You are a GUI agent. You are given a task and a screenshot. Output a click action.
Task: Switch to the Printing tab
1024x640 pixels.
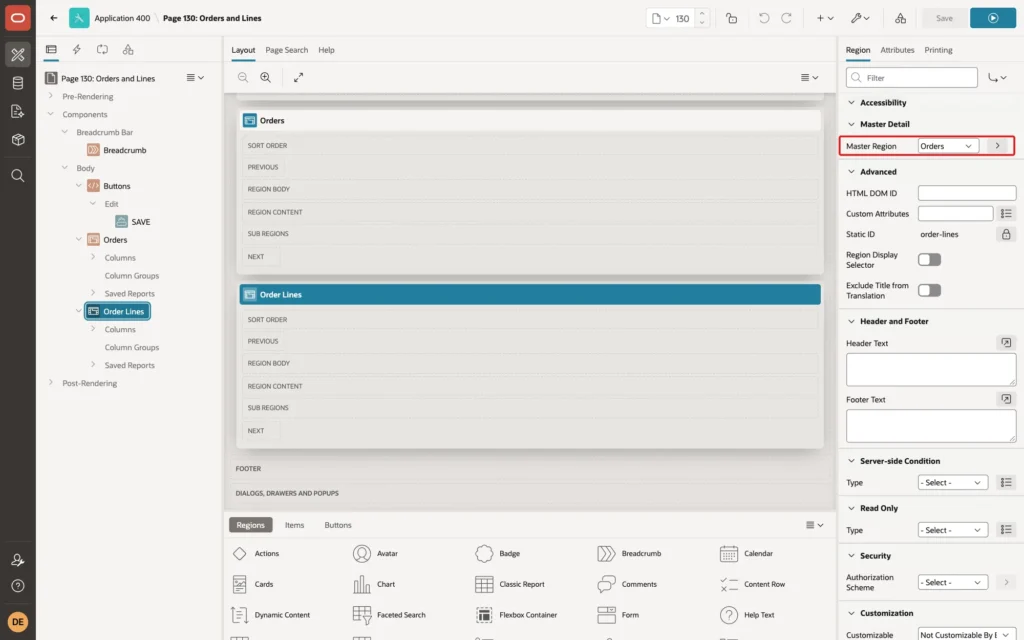pos(938,50)
